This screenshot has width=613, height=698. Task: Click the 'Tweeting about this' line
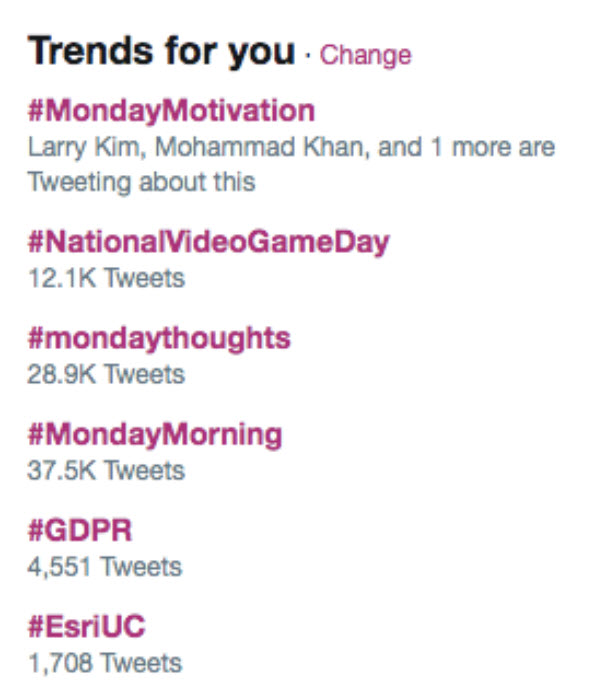point(141,182)
